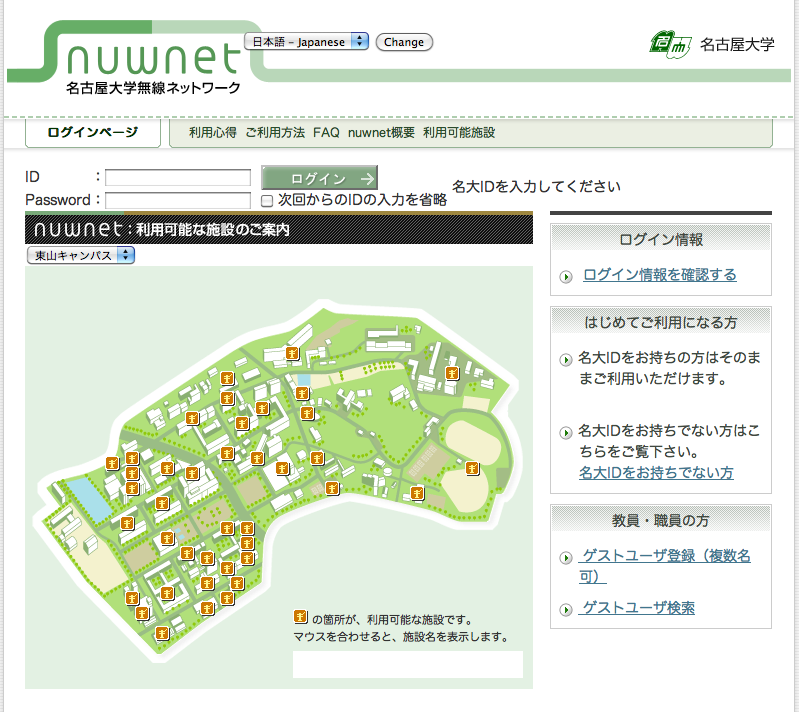Open the ログイン情報を確認する link

659,275
